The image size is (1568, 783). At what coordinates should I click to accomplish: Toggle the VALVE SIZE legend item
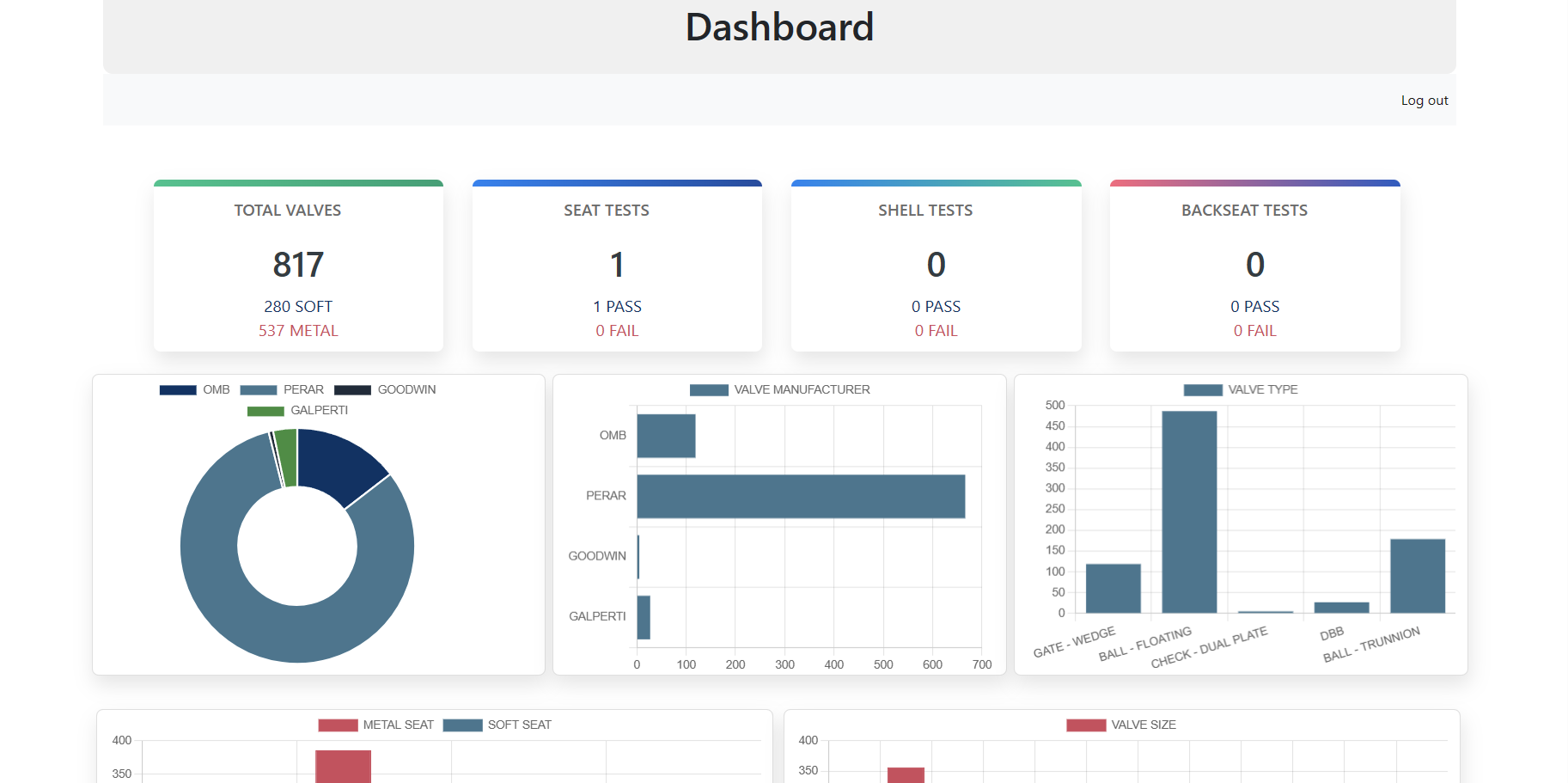(x=1121, y=725)
